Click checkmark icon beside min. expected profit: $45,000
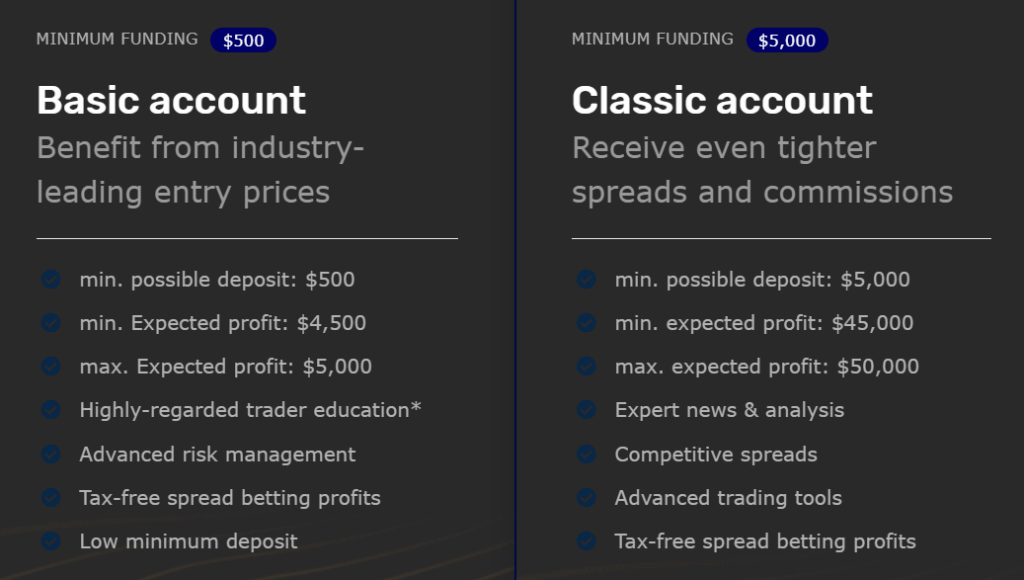Image resolution: width=1024 pixels, height=580 pixels. point(586,323)
